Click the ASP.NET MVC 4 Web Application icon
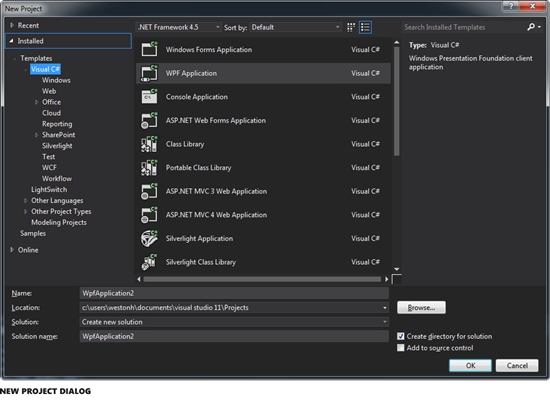 point(149,215)
